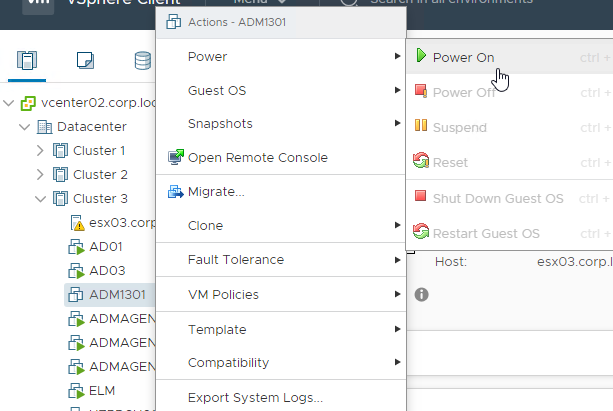Image resolution: width=613 pixels, height=411 pixels.
Task: Switch to the Storage view icon
Action: click(143, 61)
